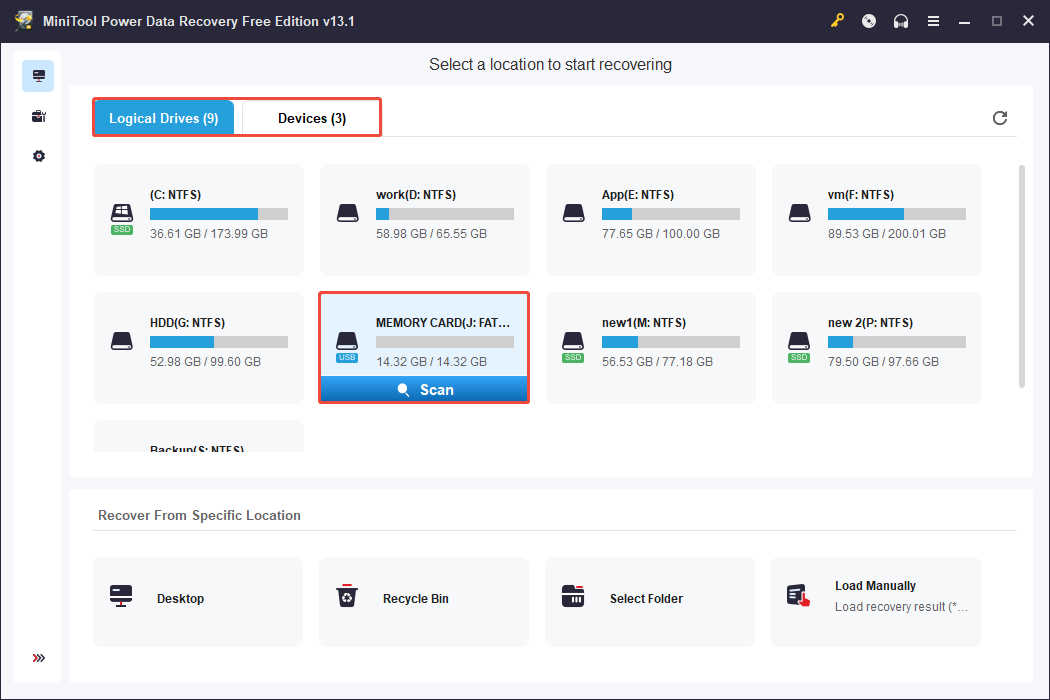Refresh the drive list
The height and width of the screenshot is (700, 1050).
click(1000, 118)
